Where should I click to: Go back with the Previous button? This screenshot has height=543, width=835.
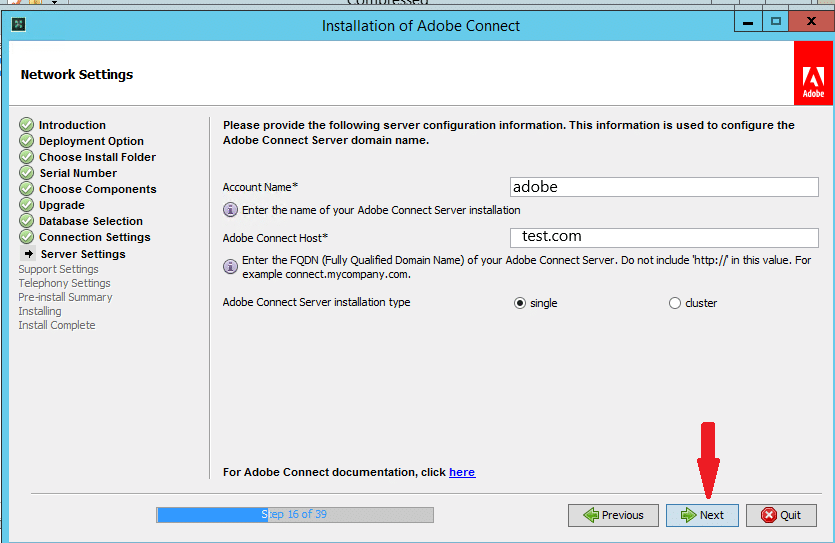coord(613,515)
